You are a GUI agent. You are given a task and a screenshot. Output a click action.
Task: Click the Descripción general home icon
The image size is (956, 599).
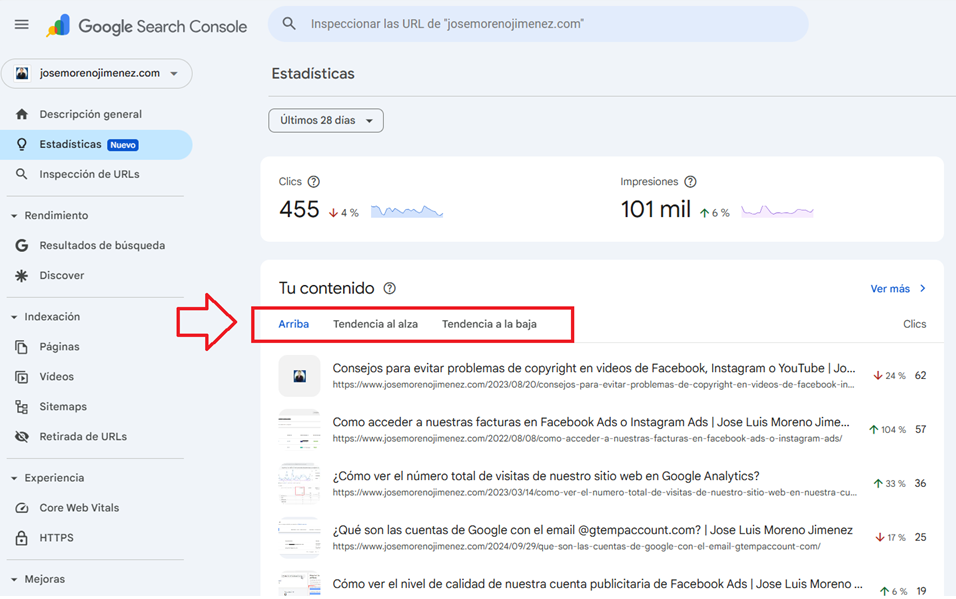(x=21, y=114)
